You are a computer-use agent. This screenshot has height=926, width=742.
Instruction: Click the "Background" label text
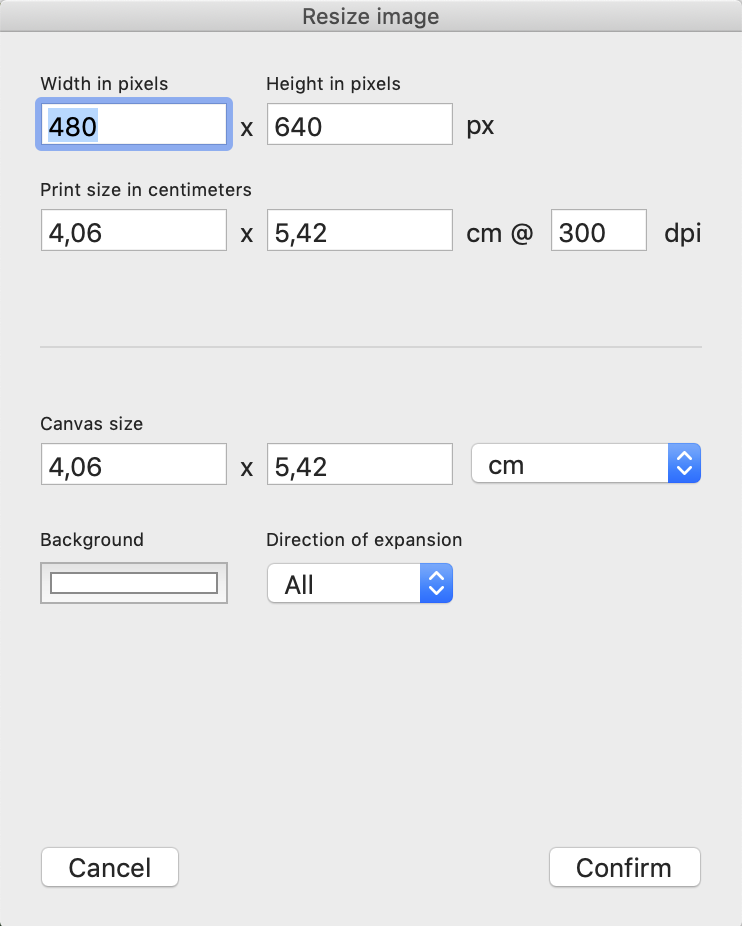click(x=92, y=540)
